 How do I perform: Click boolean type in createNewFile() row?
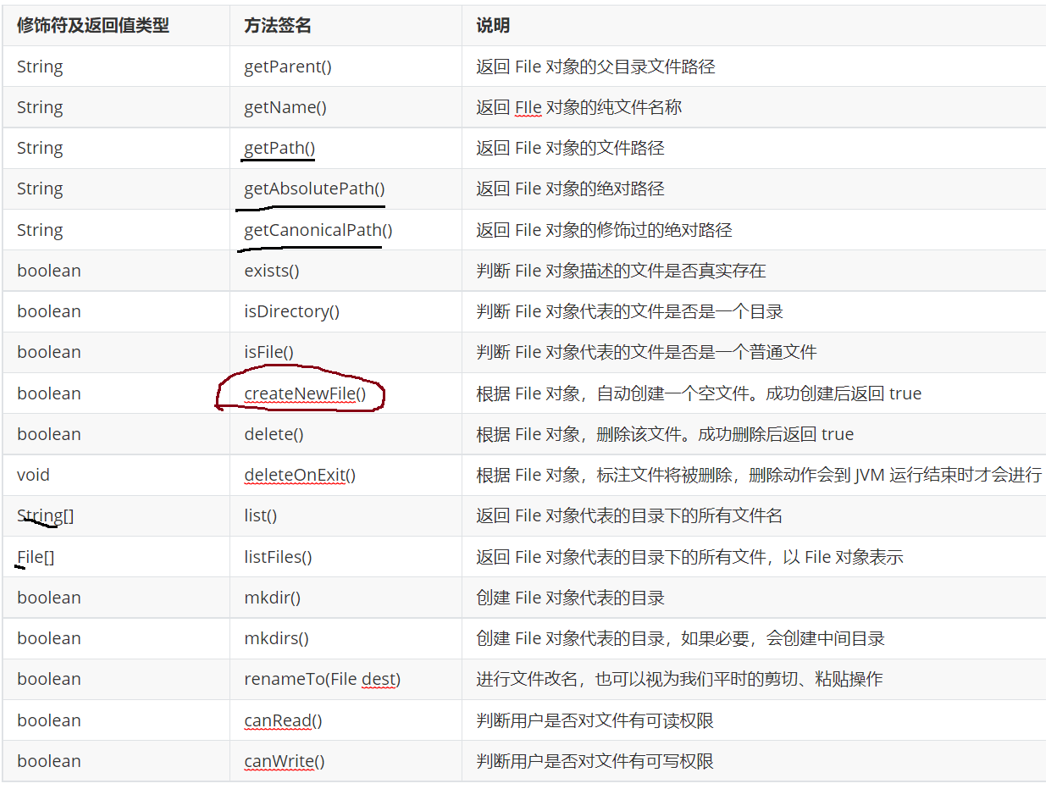[x=48, y=394]
